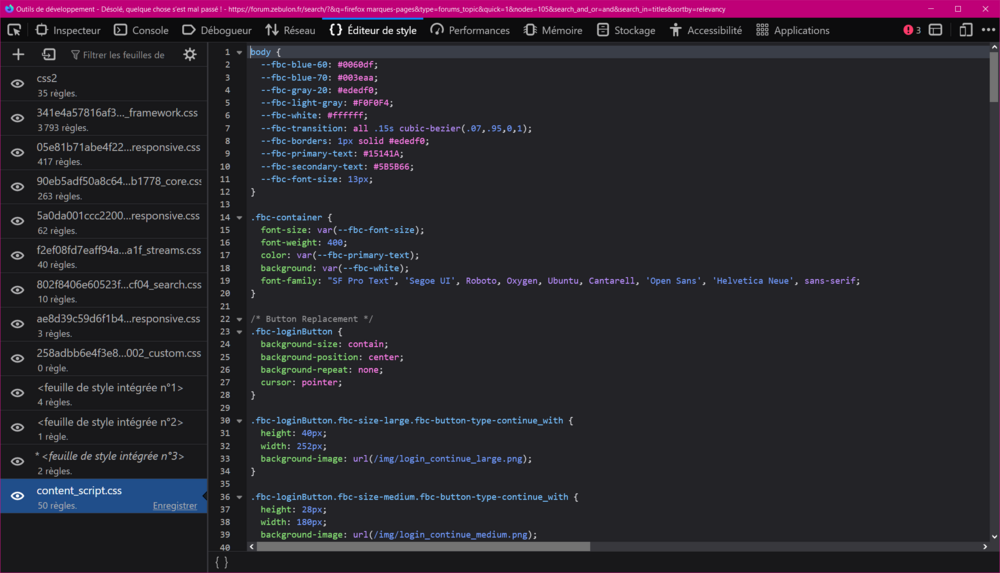Toggle visibility of 341e4a57816af3..._framework.css

[x=17, y=118]
